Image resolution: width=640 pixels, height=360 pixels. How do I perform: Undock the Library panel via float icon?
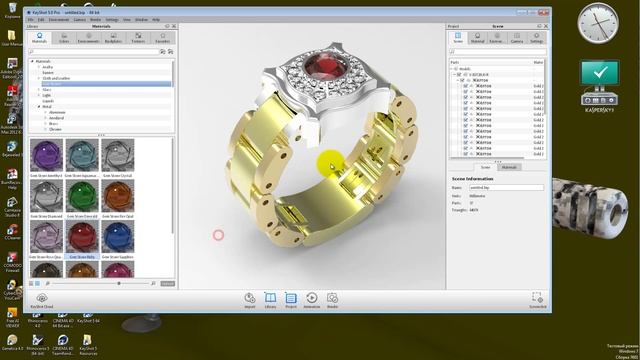tap(167, 26)
